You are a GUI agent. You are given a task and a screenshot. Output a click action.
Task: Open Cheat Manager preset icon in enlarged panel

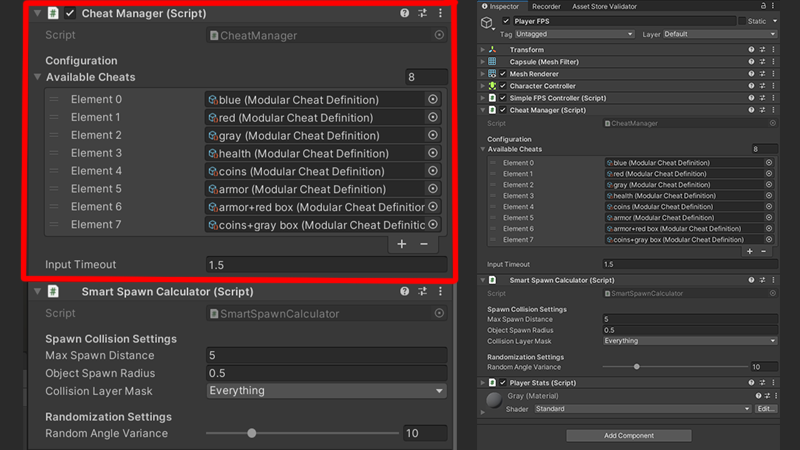pos(422,13)
